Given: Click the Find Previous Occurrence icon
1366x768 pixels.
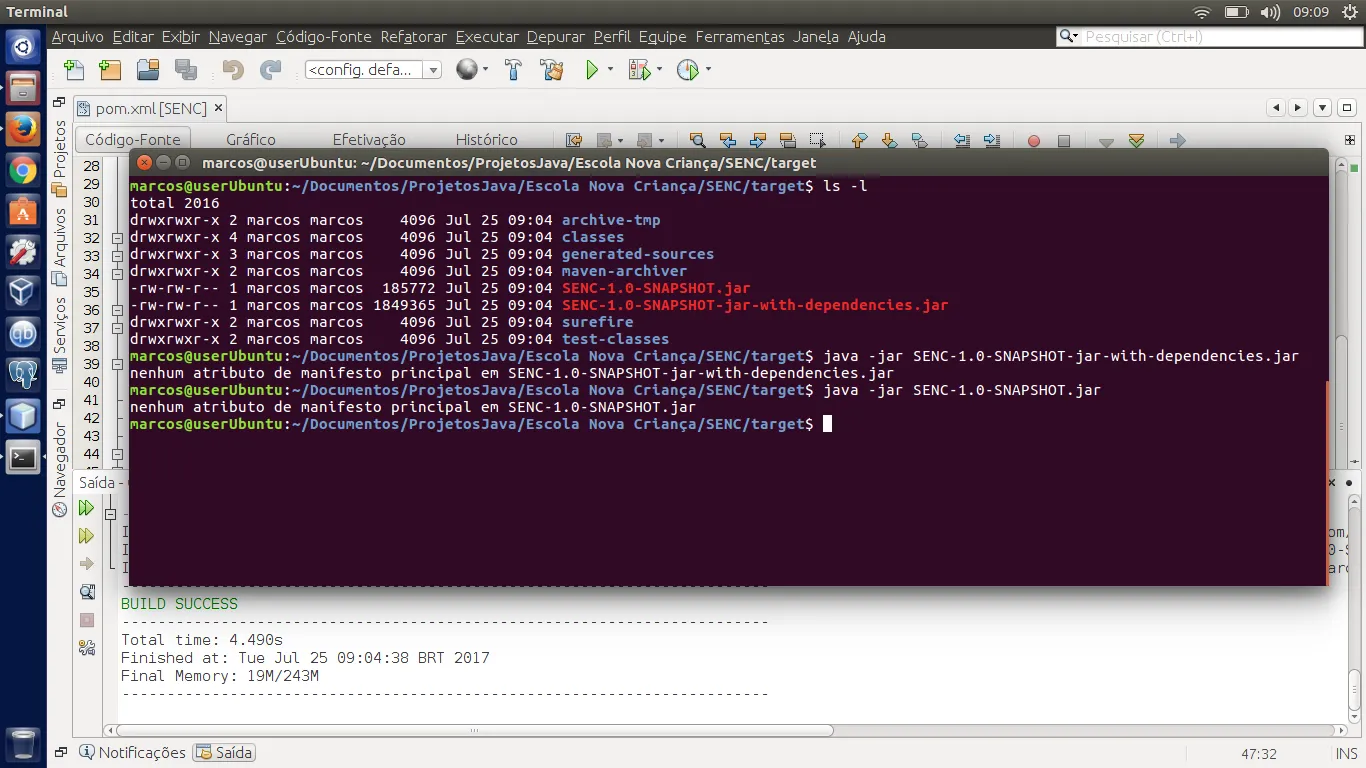Looking at the screenshot, I should point(728,141).
